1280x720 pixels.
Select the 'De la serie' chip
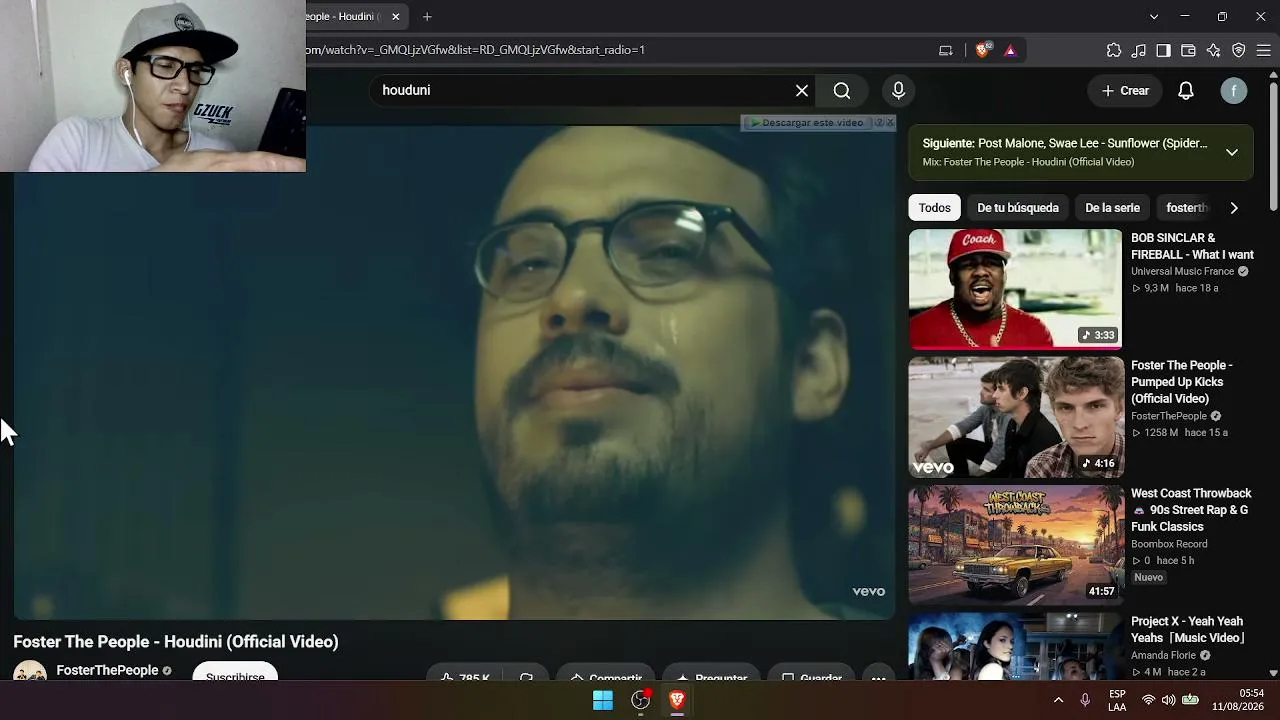pyautogui.click(x=1112, y=208)
